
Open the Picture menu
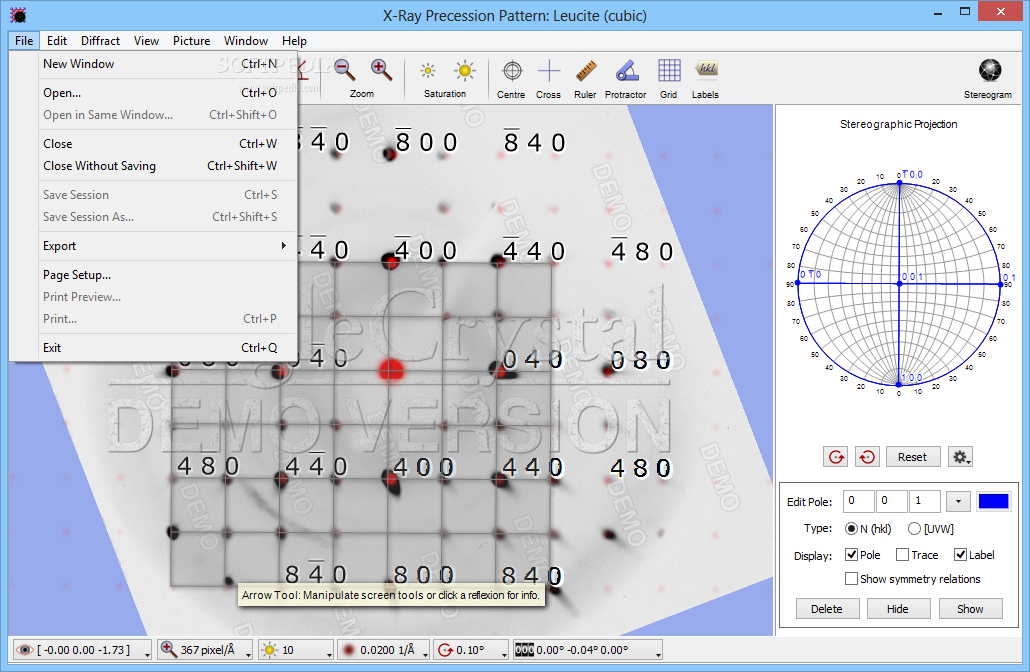point(191,41)
